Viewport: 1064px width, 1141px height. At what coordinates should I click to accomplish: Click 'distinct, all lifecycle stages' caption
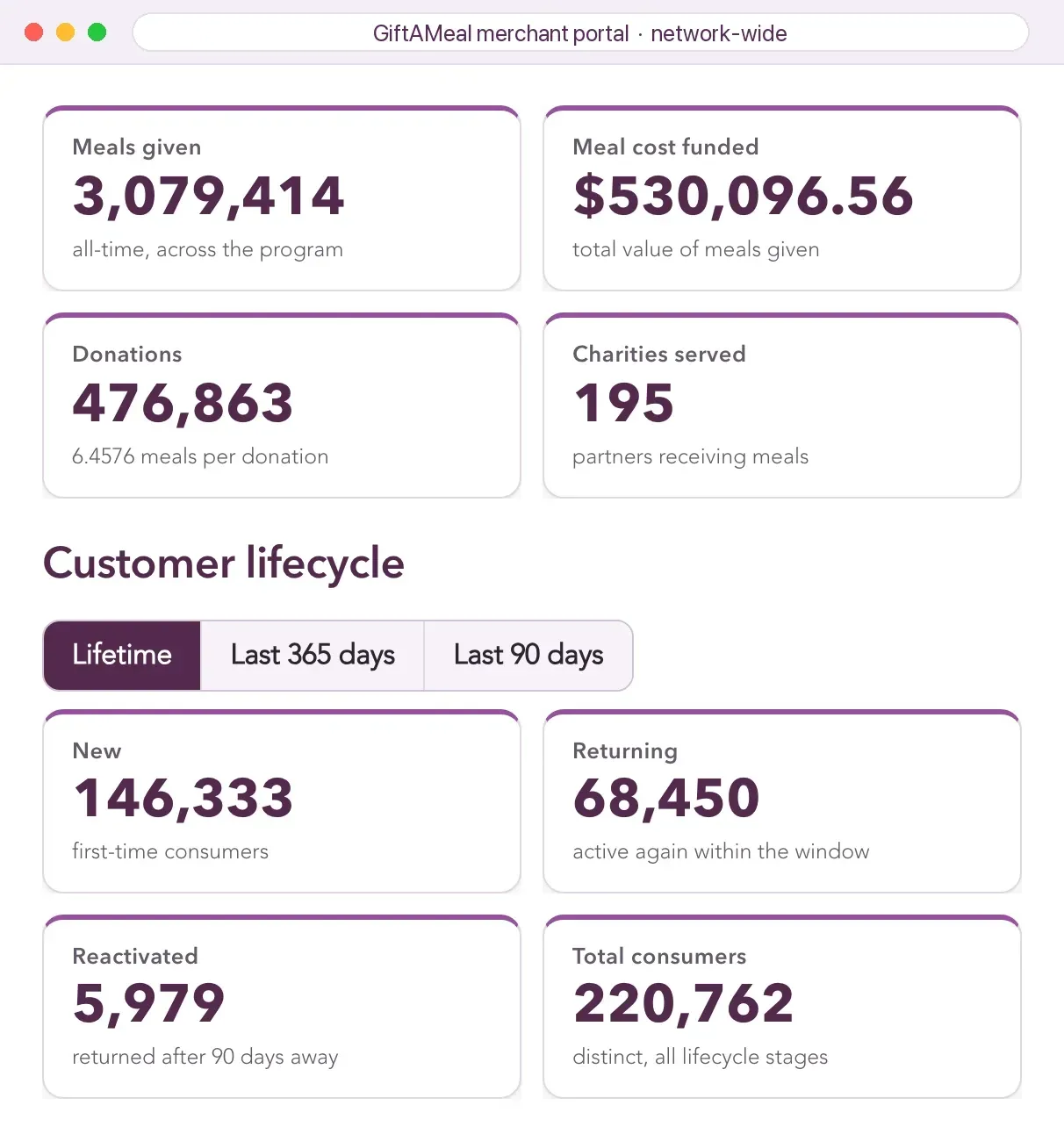700,1058
